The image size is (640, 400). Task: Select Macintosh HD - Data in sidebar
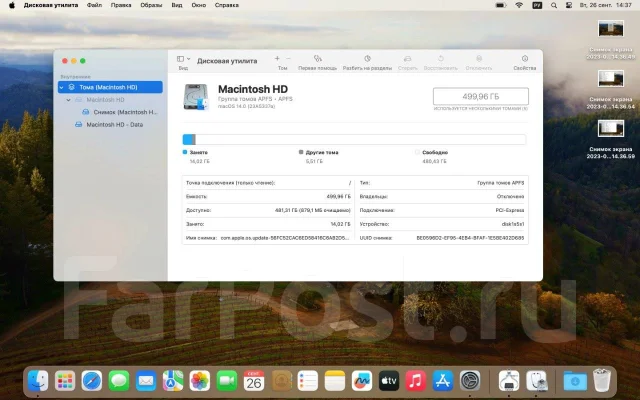[110, 124]
